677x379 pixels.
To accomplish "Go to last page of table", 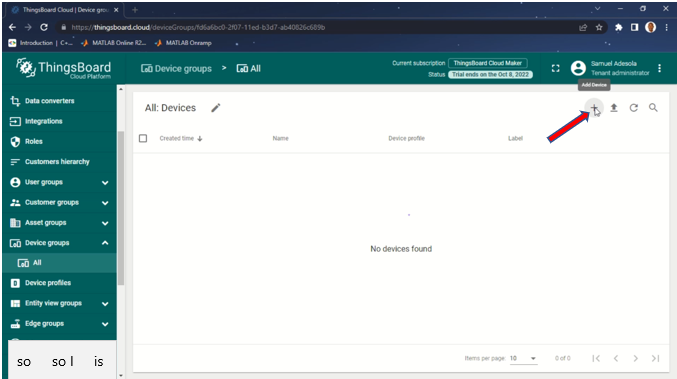I will (655, 358).
